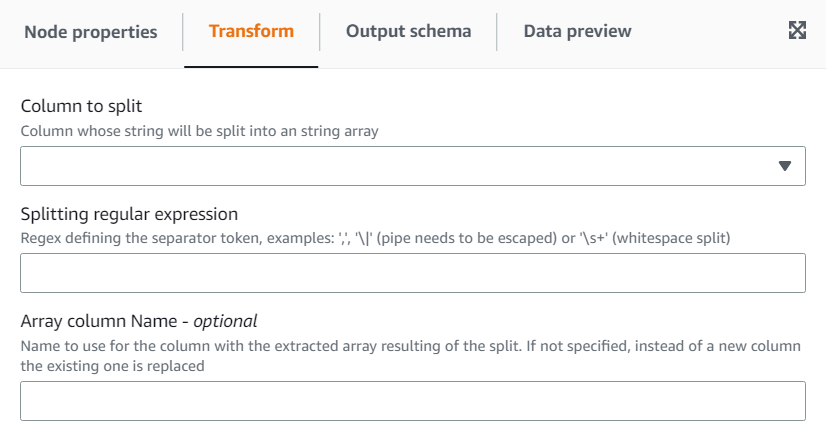Click the word 'optional' in the label
Image resolution: width=826 pixels, height=438 pixels.
(x=225, y=321)
